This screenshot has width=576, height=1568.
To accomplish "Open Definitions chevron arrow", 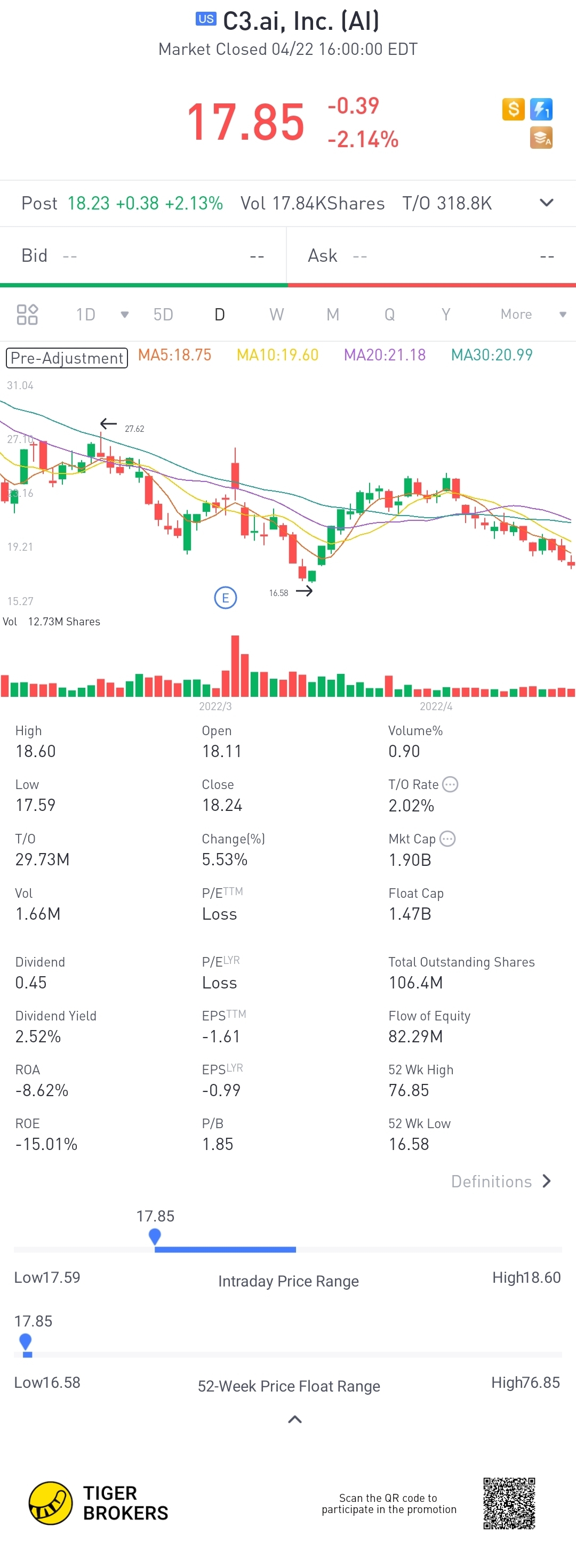I will tap(547, 1181).
